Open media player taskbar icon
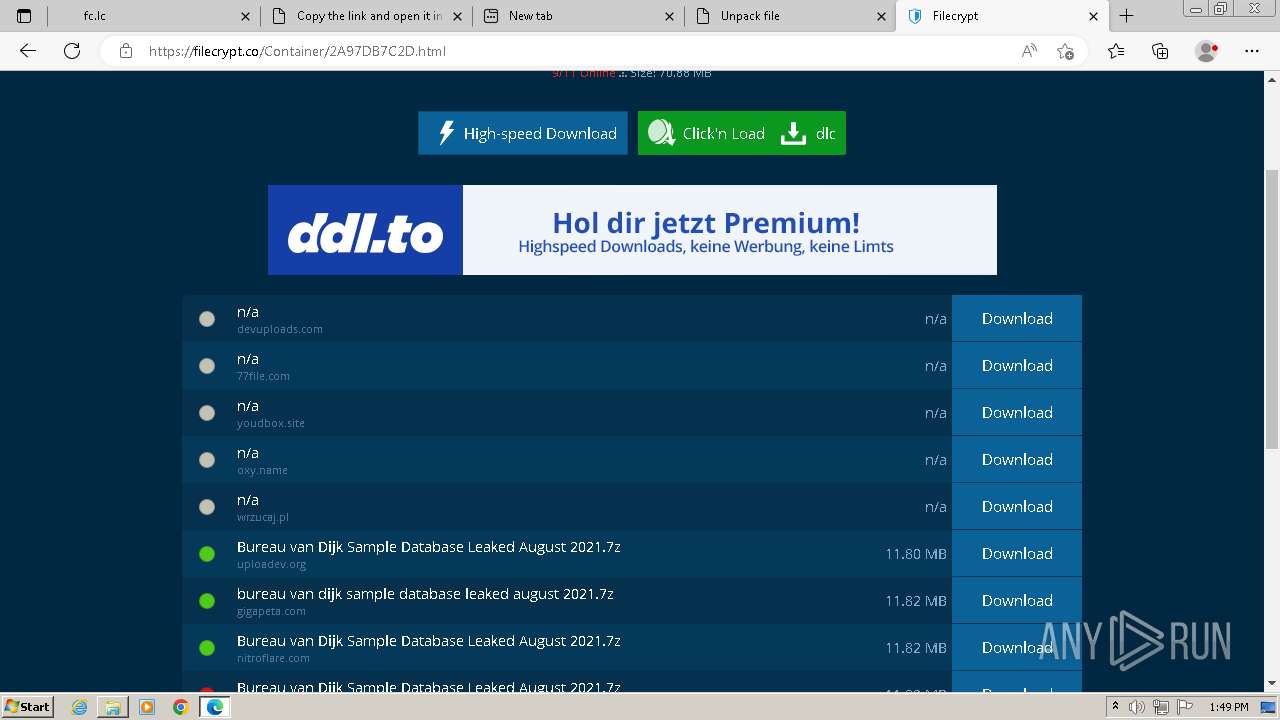 (x=147, y=707)
